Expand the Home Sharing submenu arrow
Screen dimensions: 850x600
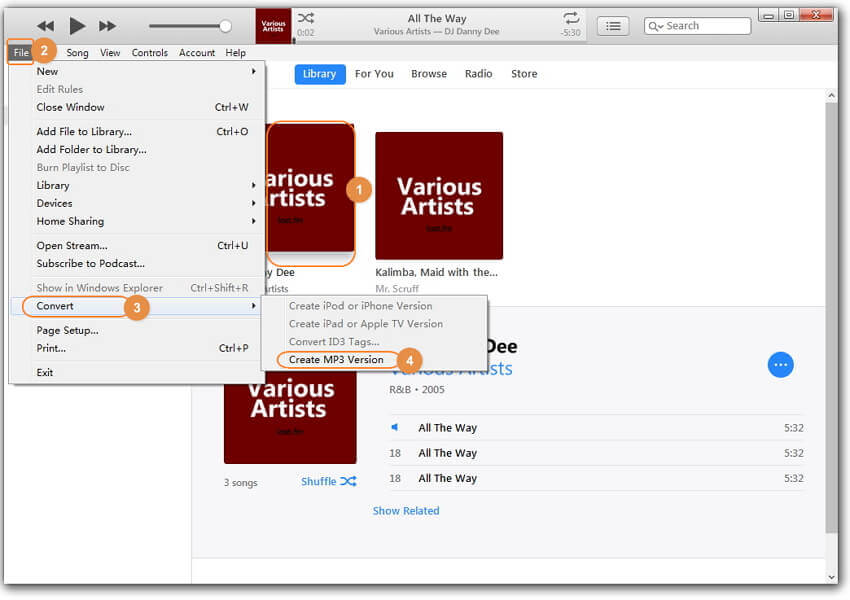pos(253,221)
